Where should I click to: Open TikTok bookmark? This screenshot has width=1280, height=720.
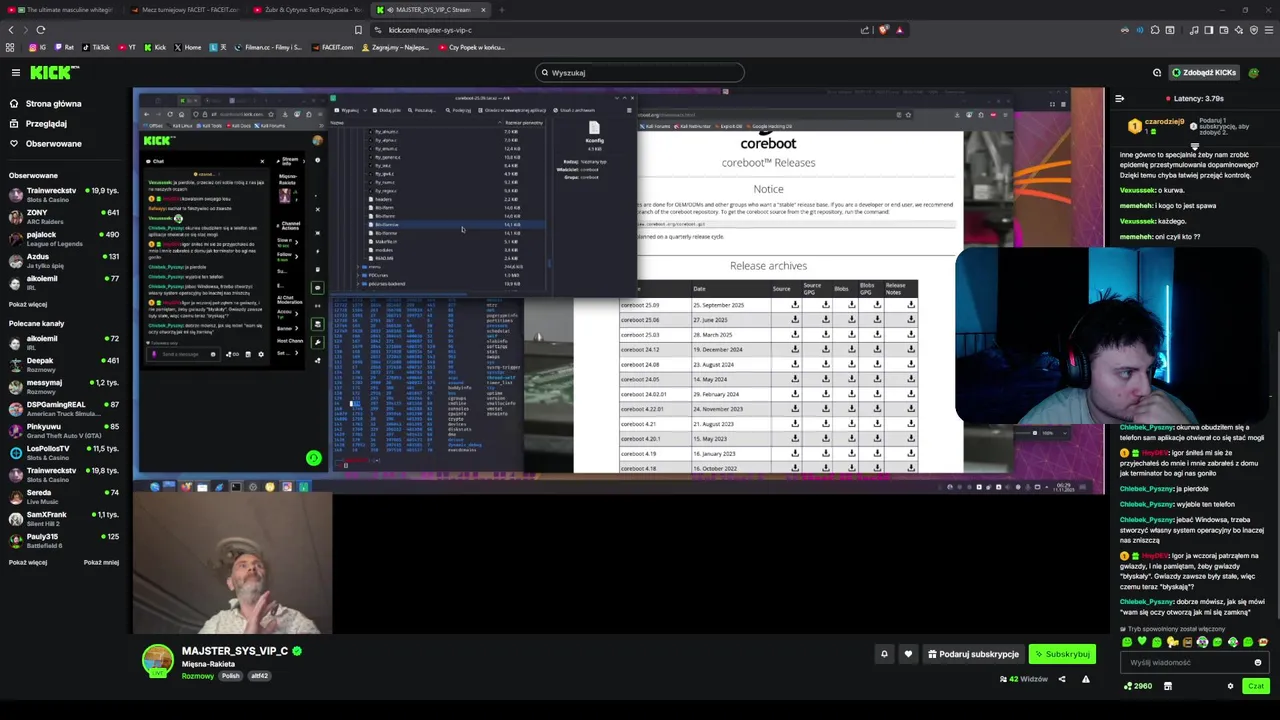coord(96,47)
